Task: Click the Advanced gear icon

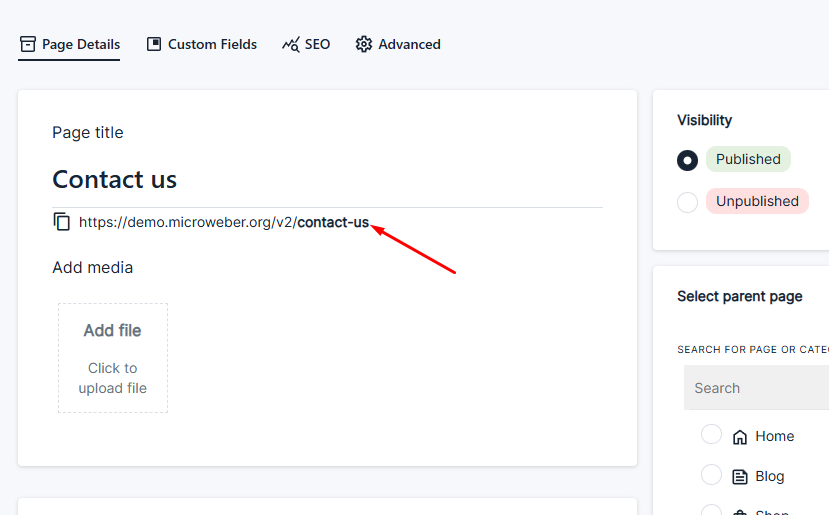Action: point(364,44)
